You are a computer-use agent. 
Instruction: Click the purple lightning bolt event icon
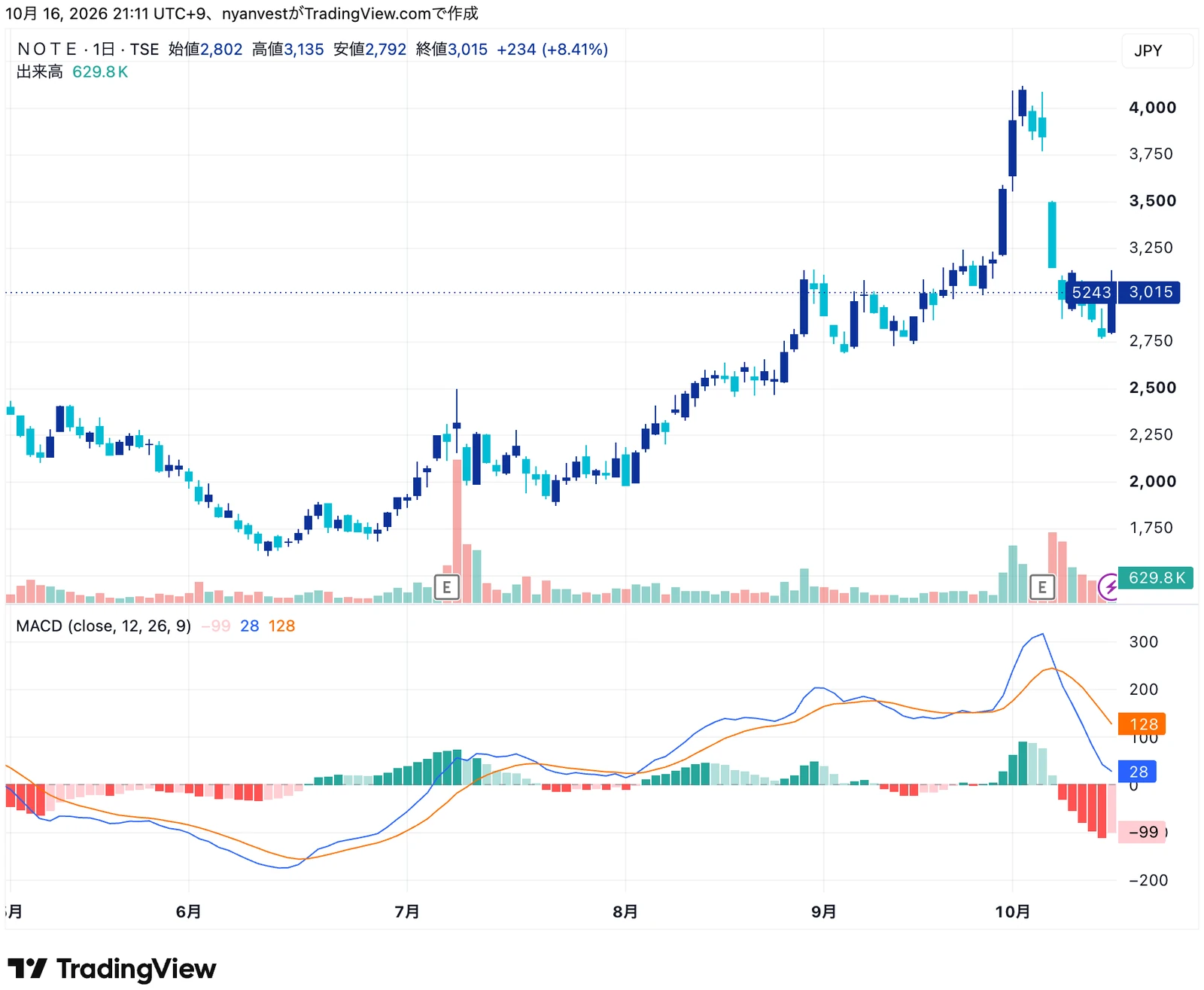1108,586
